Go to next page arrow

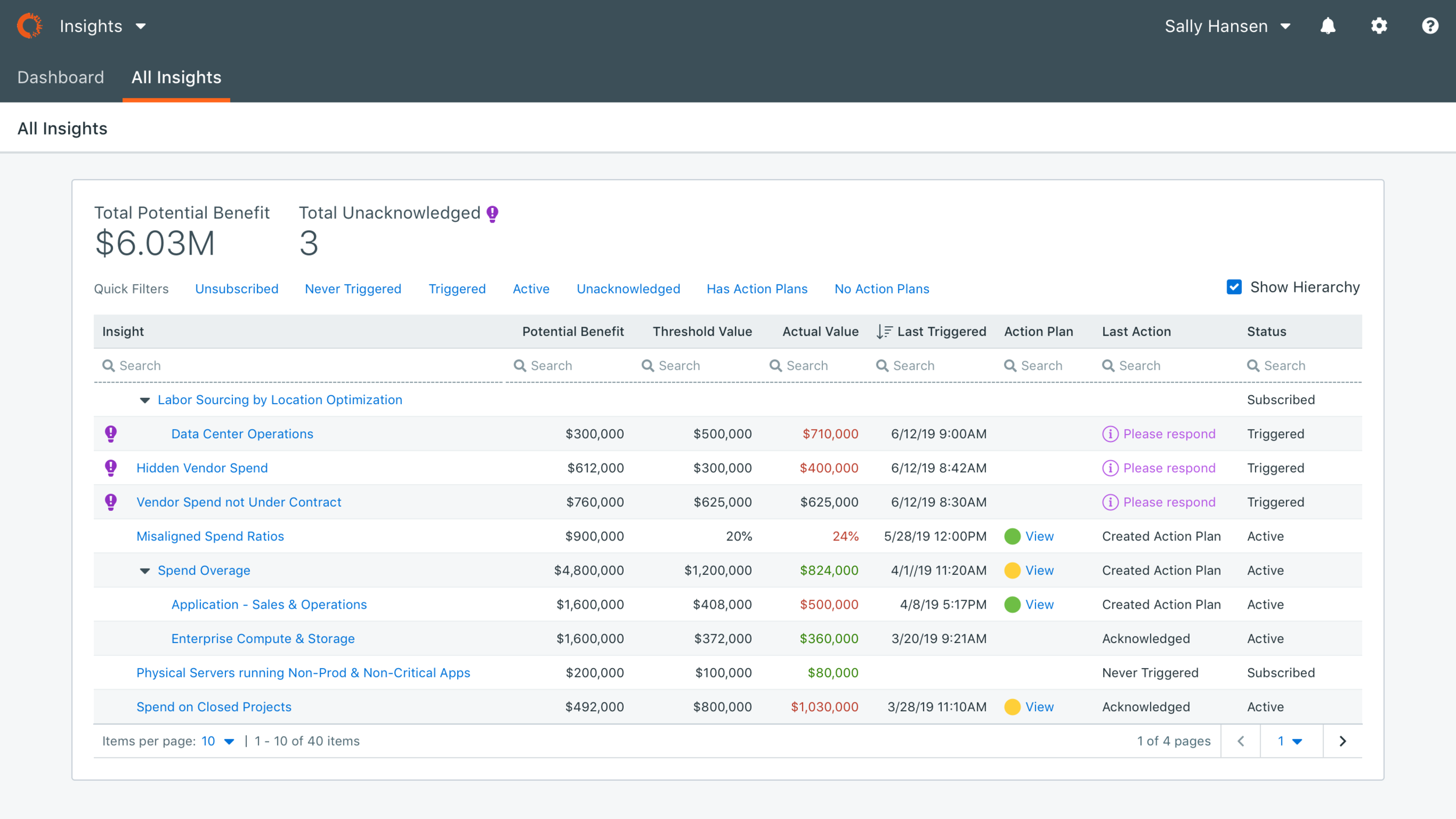pyautogui.click(x=1342, y=741)
